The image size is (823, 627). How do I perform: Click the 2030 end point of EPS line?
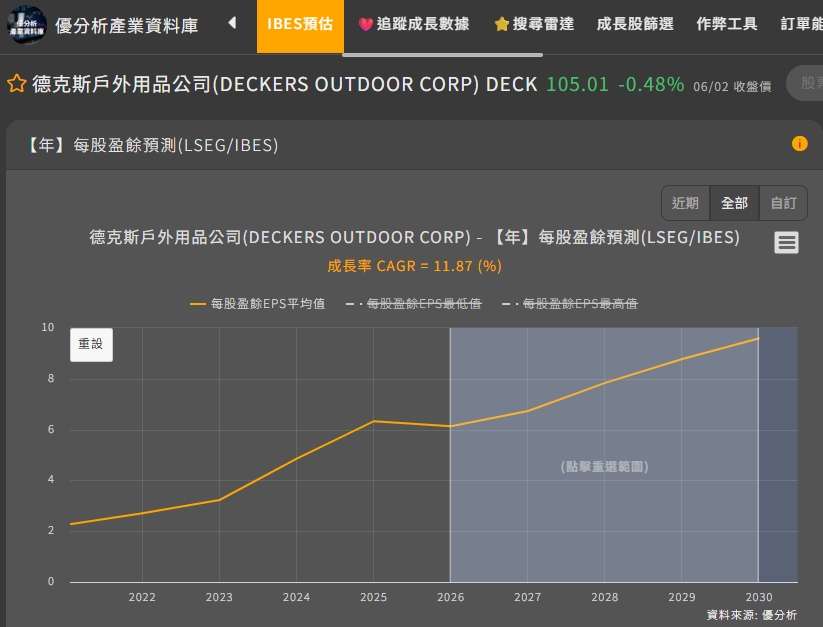pyautogui.click(x=758, y=338)
